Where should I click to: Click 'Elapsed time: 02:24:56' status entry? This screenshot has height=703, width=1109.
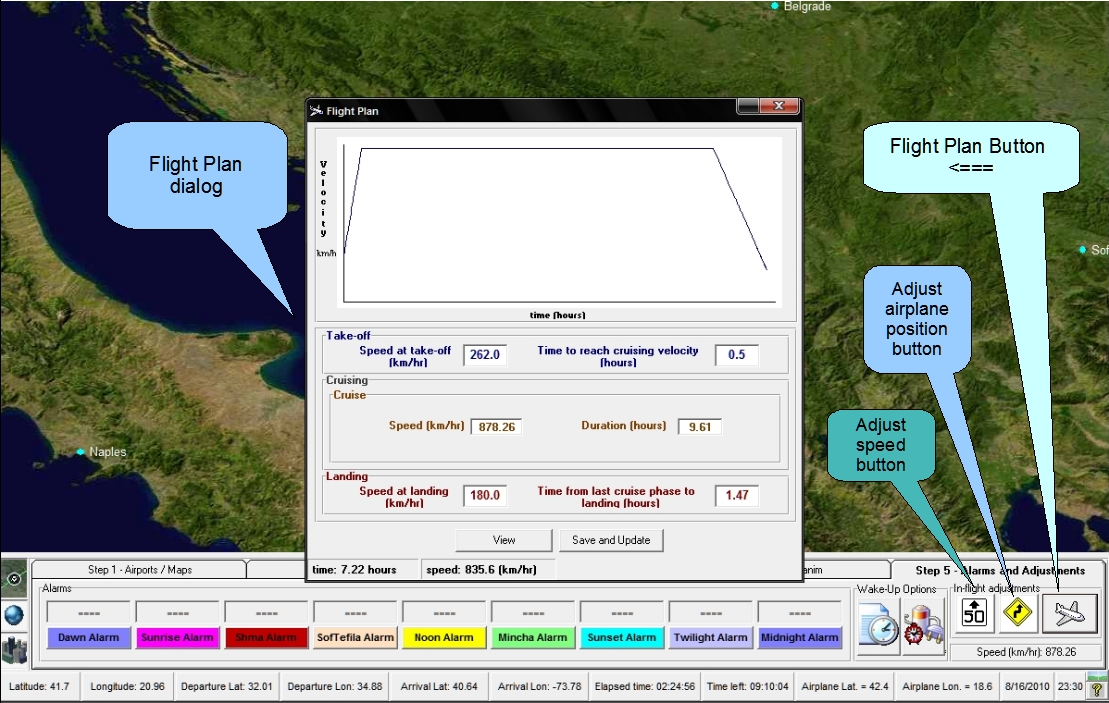tap(644, 686)
